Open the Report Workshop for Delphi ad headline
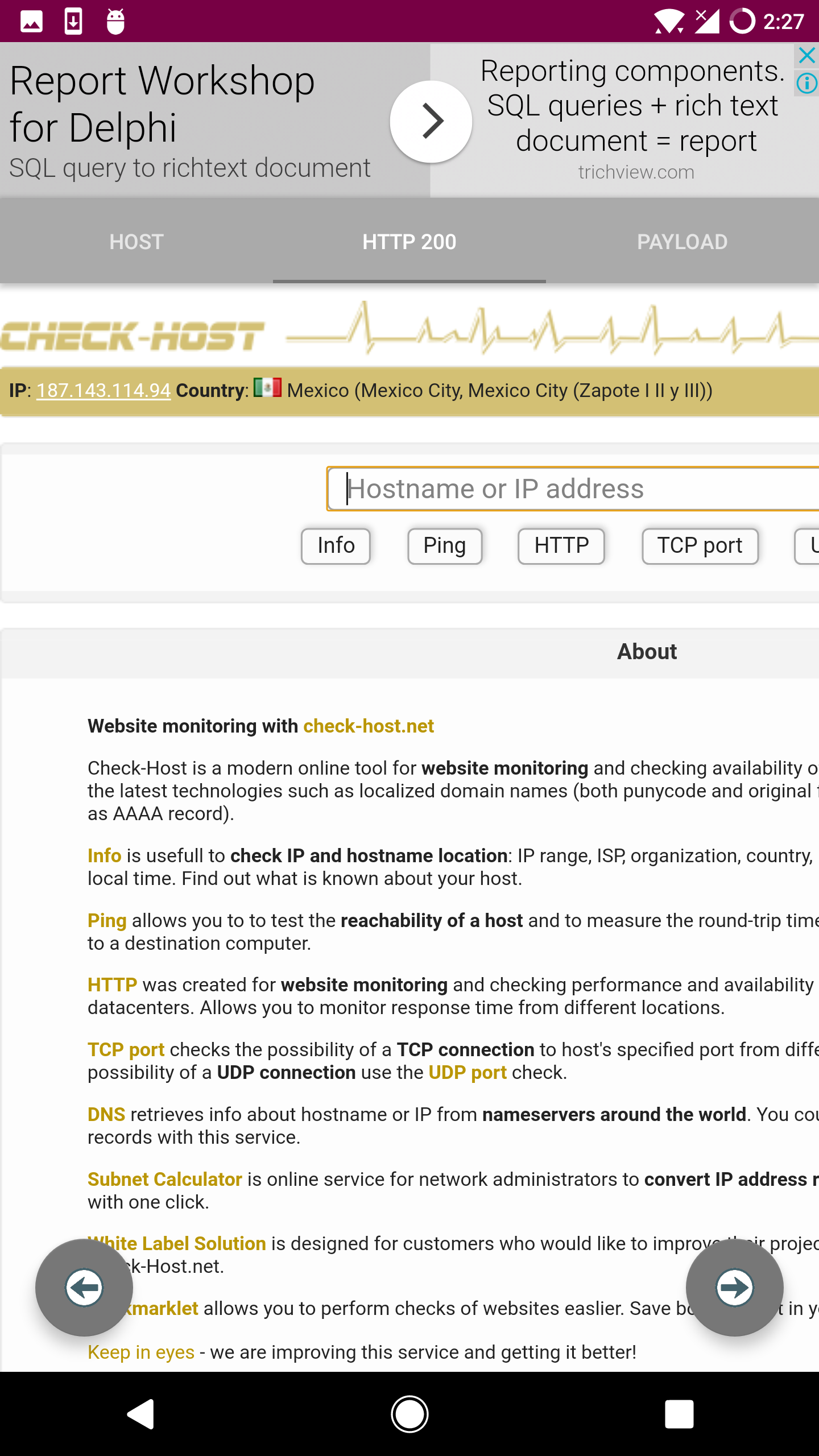 pyautogui.click(x=162, y=104)
